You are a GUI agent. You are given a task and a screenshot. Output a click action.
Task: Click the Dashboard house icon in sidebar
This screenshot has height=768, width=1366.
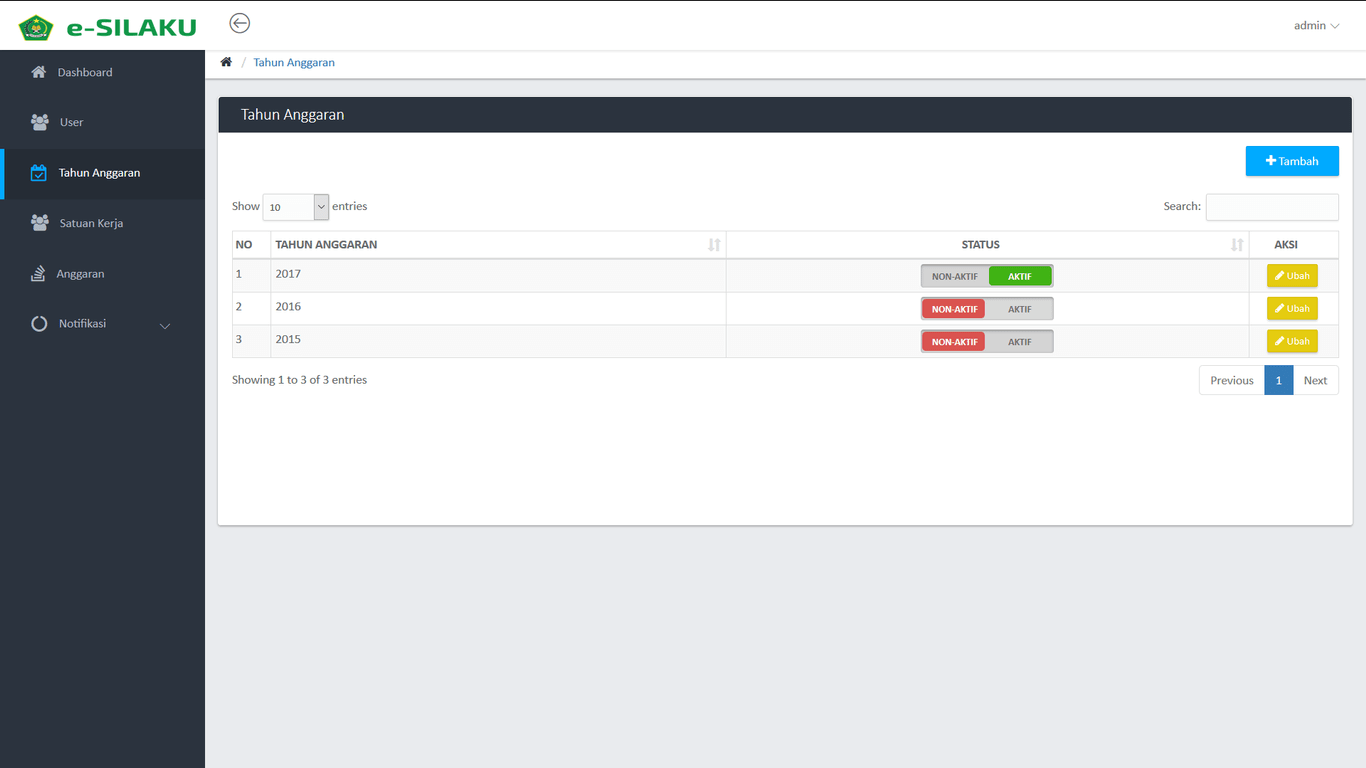pyautogui.click(x=39, y=72)
